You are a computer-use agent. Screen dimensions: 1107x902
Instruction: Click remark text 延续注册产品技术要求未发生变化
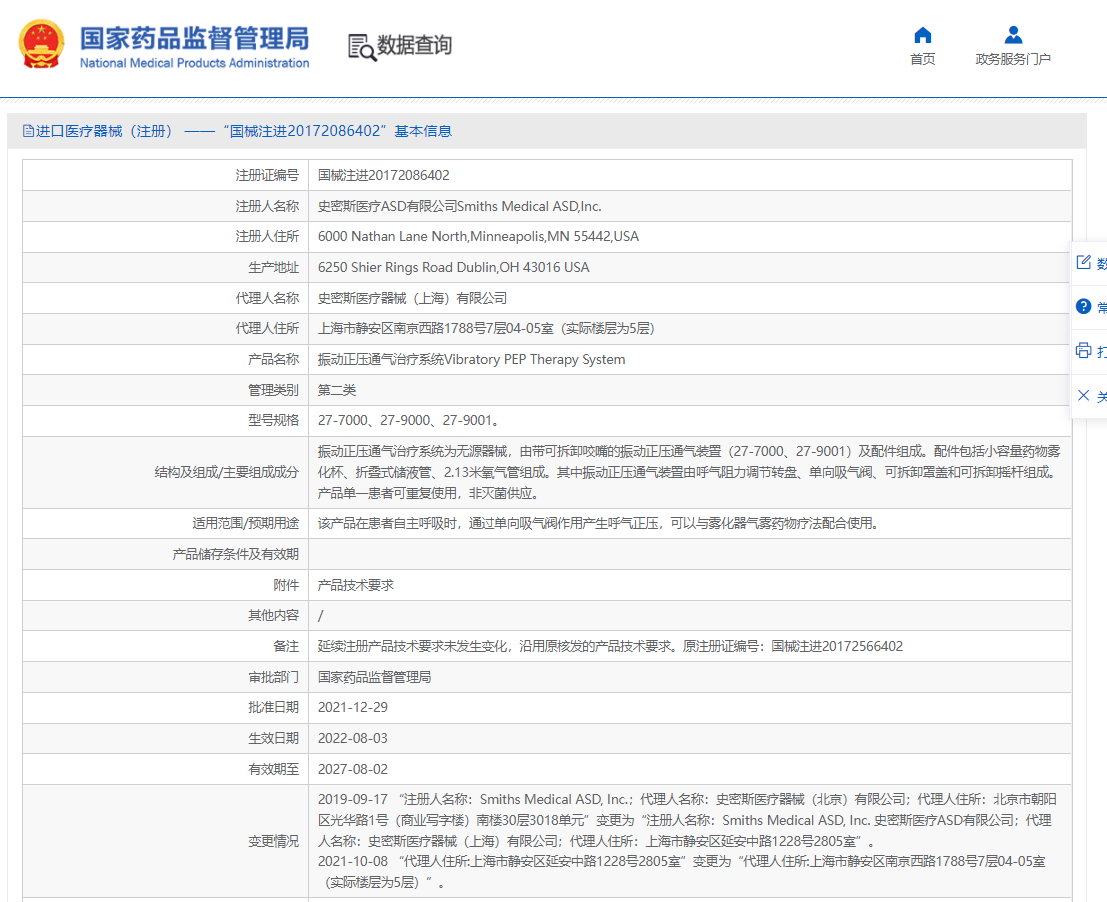(610, 647)
